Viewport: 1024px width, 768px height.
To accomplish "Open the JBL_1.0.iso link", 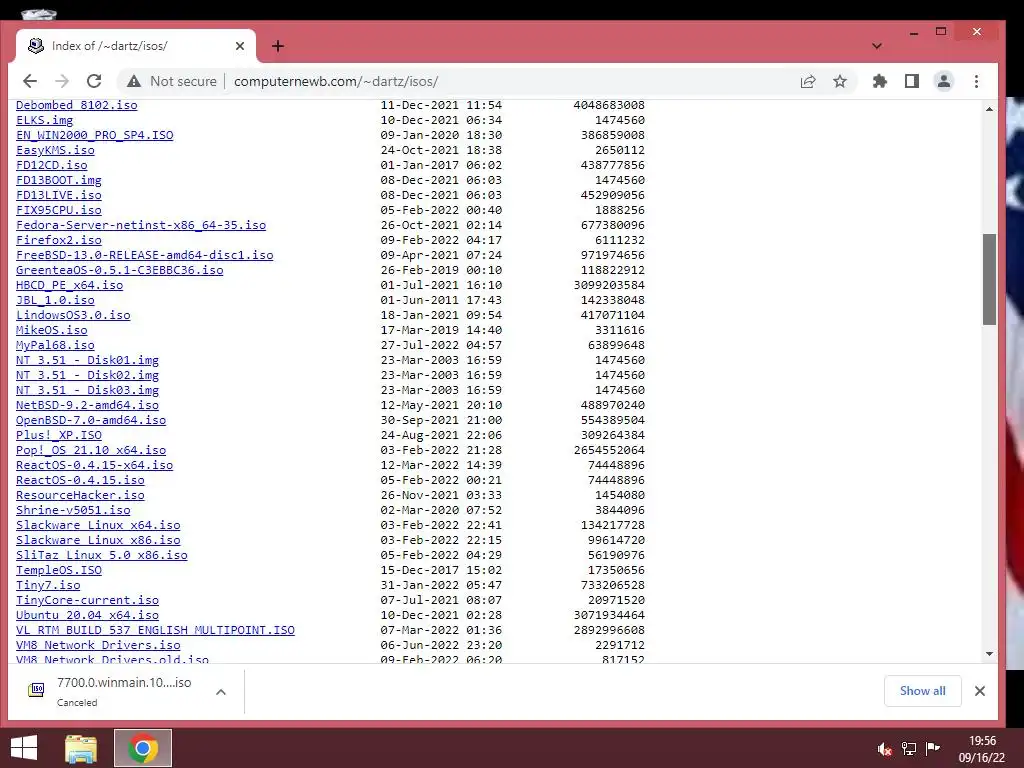I will click(x=56, y=300).
